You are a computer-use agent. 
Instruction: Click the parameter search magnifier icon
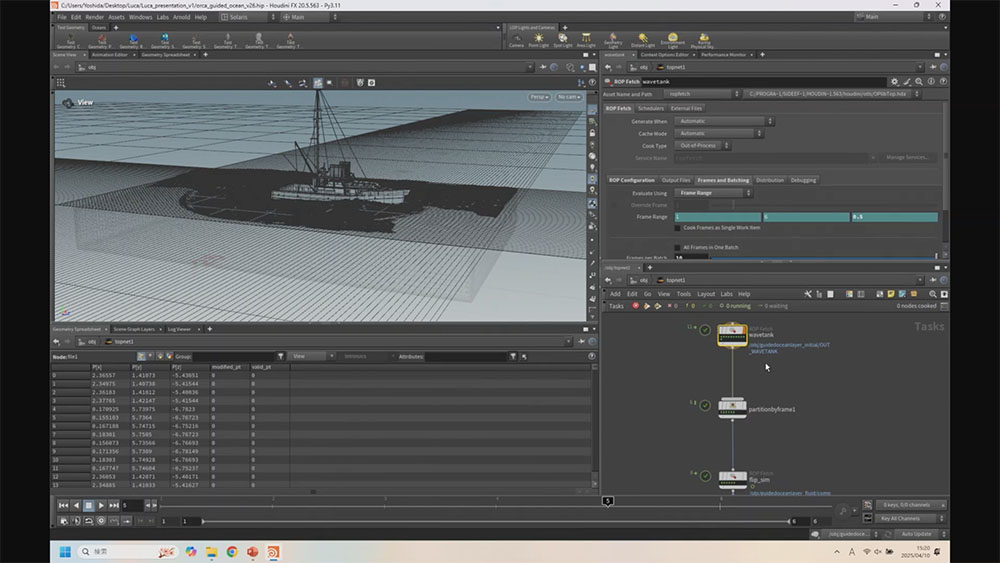(919, 82)
